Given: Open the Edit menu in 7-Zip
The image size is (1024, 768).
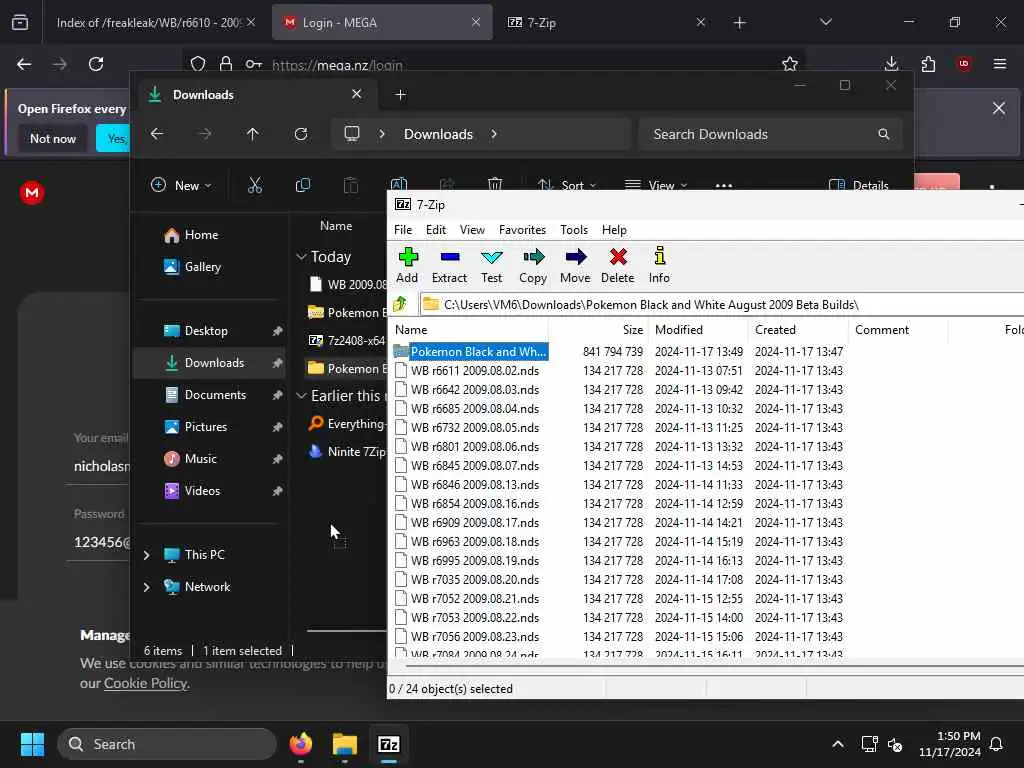Looking at the screenshot, I should click(436, 230).
